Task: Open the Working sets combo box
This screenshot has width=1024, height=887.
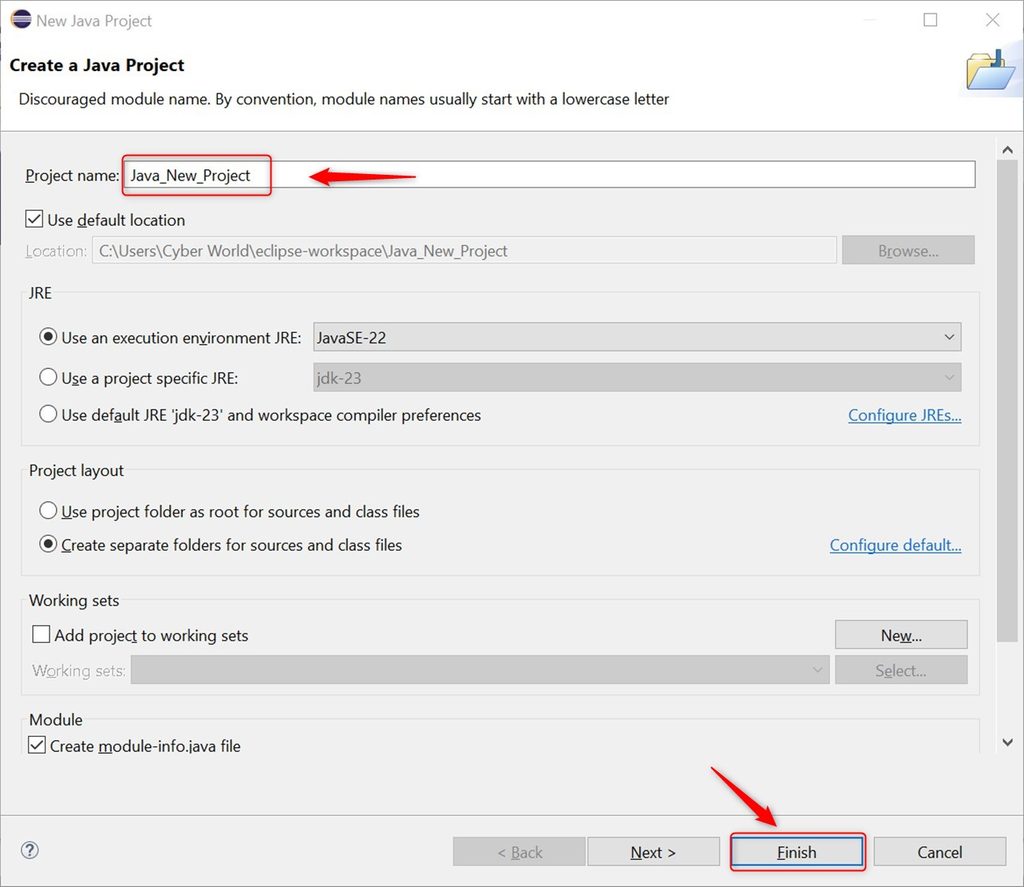Action: tap(480, 670)
